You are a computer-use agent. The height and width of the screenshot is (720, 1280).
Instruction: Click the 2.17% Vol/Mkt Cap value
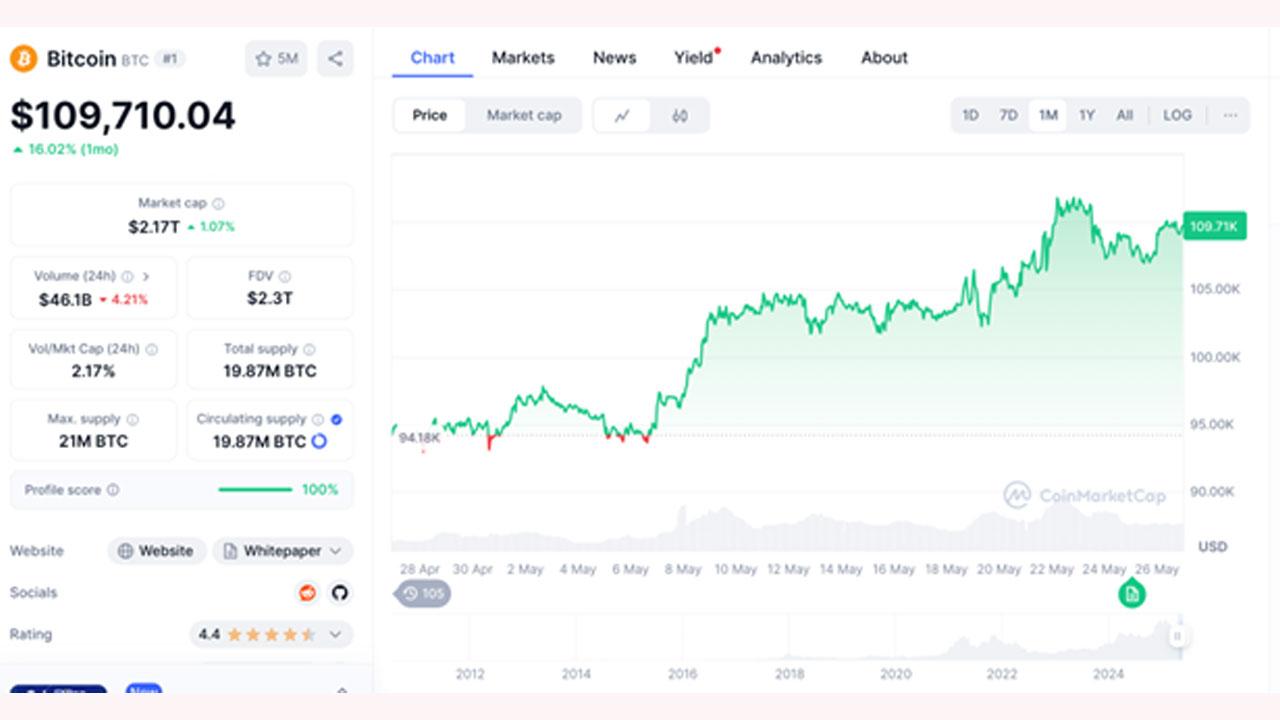tap(93, 371)
